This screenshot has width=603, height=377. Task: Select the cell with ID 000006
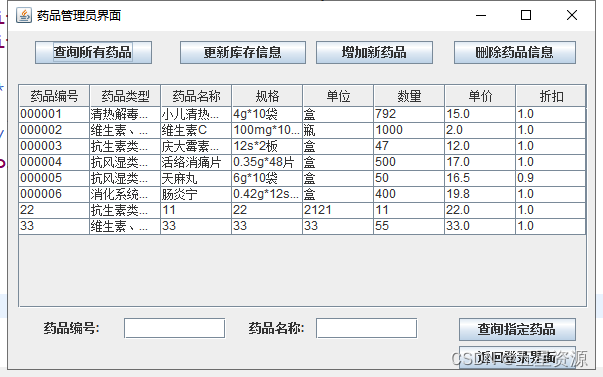tap(54, 194)
